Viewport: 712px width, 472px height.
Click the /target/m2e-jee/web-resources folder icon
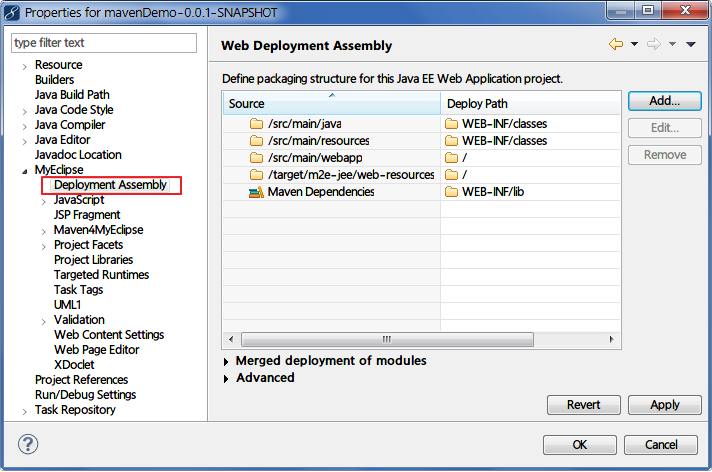pyautogui.click(x=257, y=175)
